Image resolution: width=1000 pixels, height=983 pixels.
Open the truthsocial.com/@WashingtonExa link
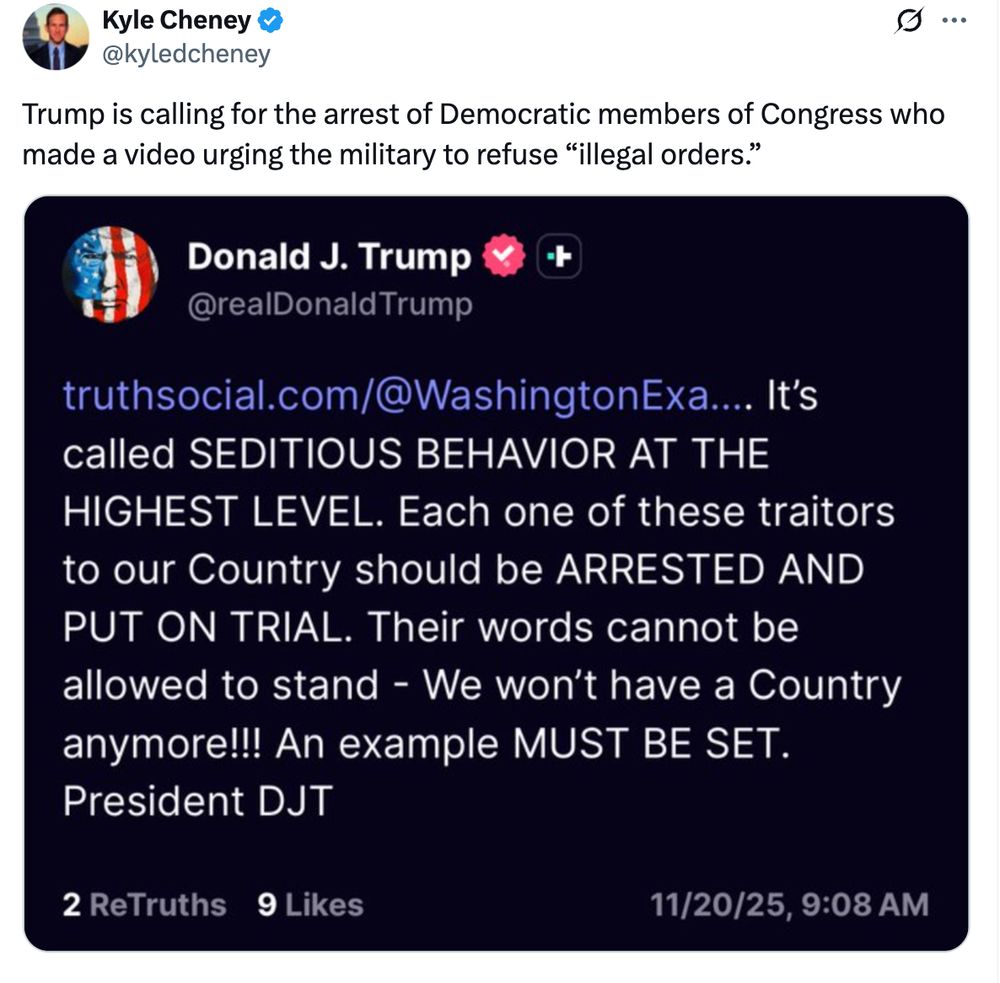point(408,395)
